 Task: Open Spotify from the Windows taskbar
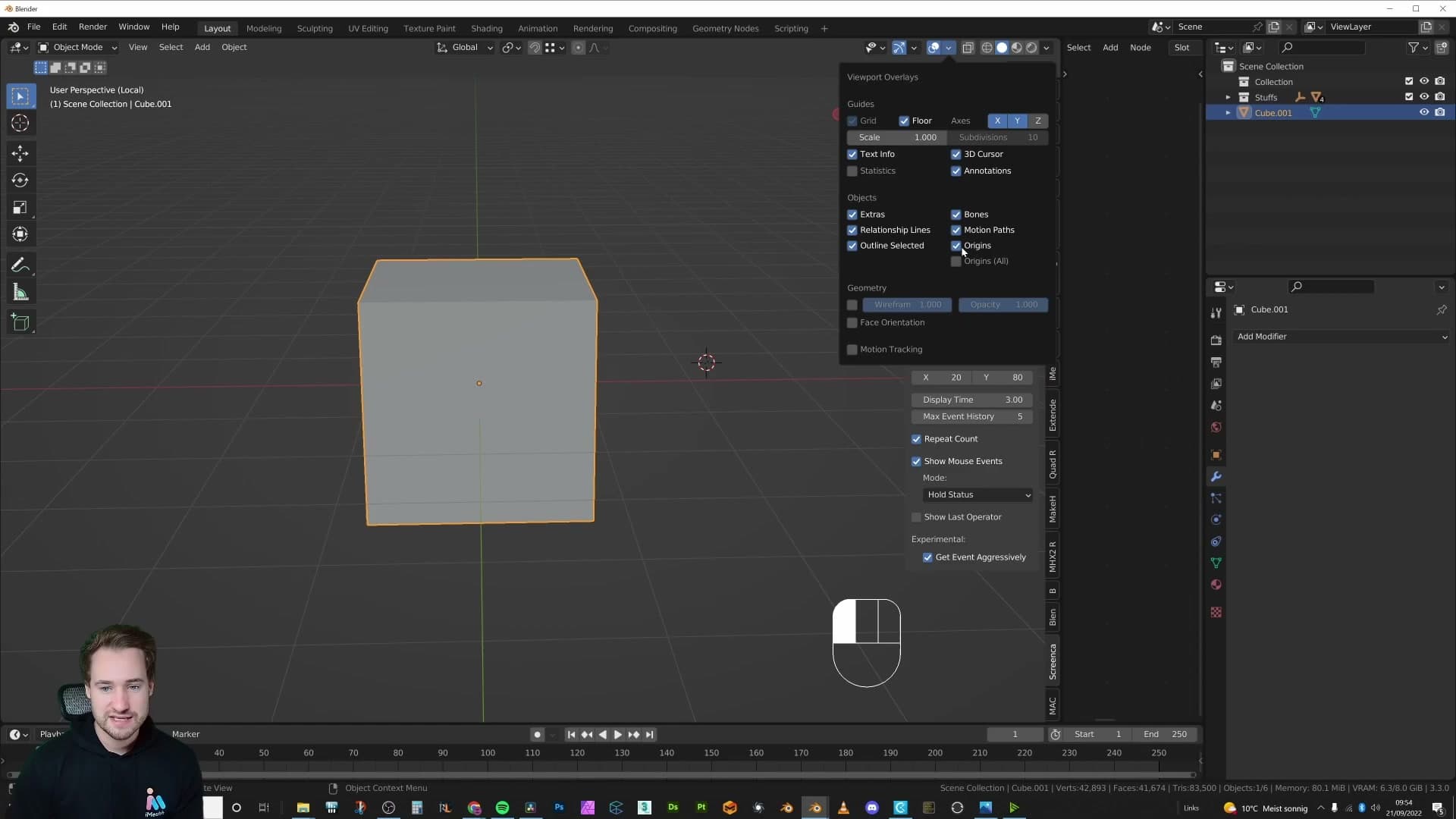pos(502,808)
